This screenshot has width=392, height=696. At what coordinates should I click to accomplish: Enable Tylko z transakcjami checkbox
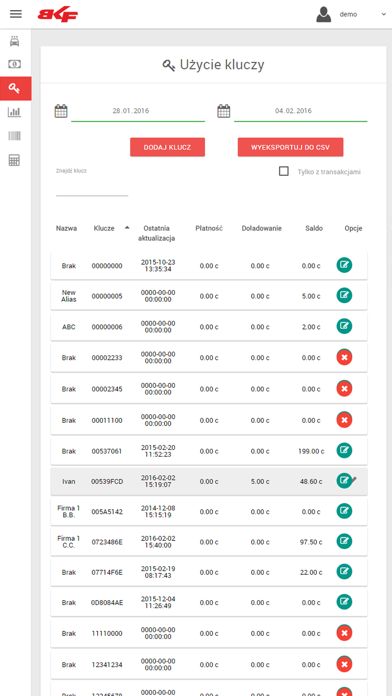point(284,171)
